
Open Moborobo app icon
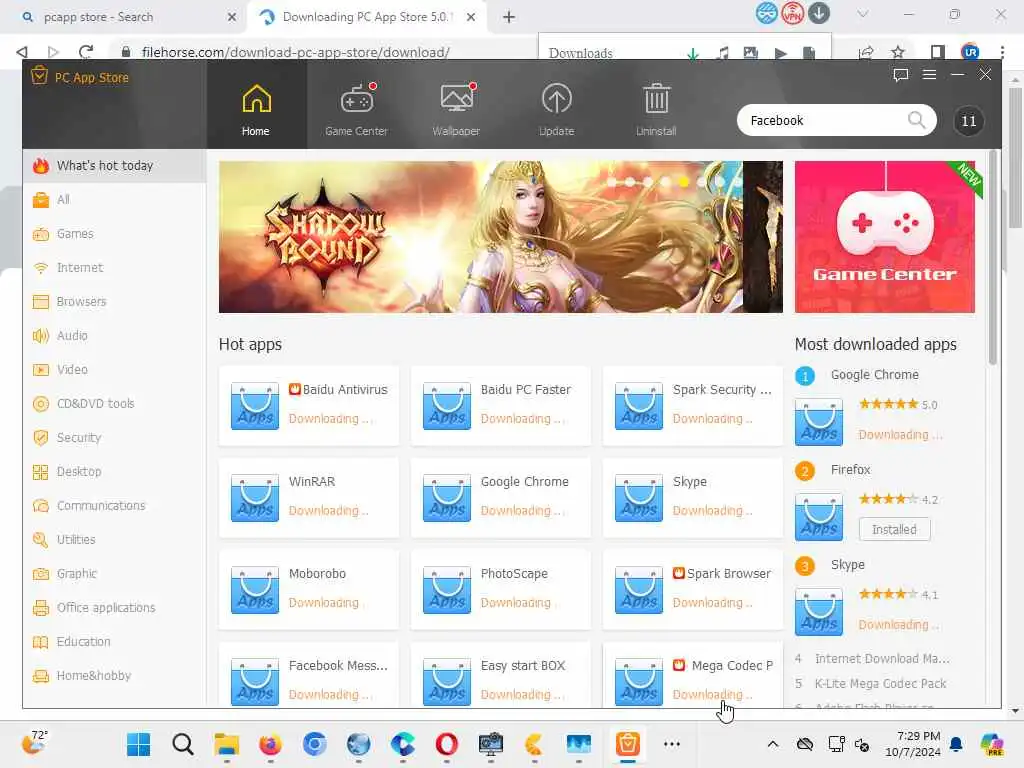255,590
